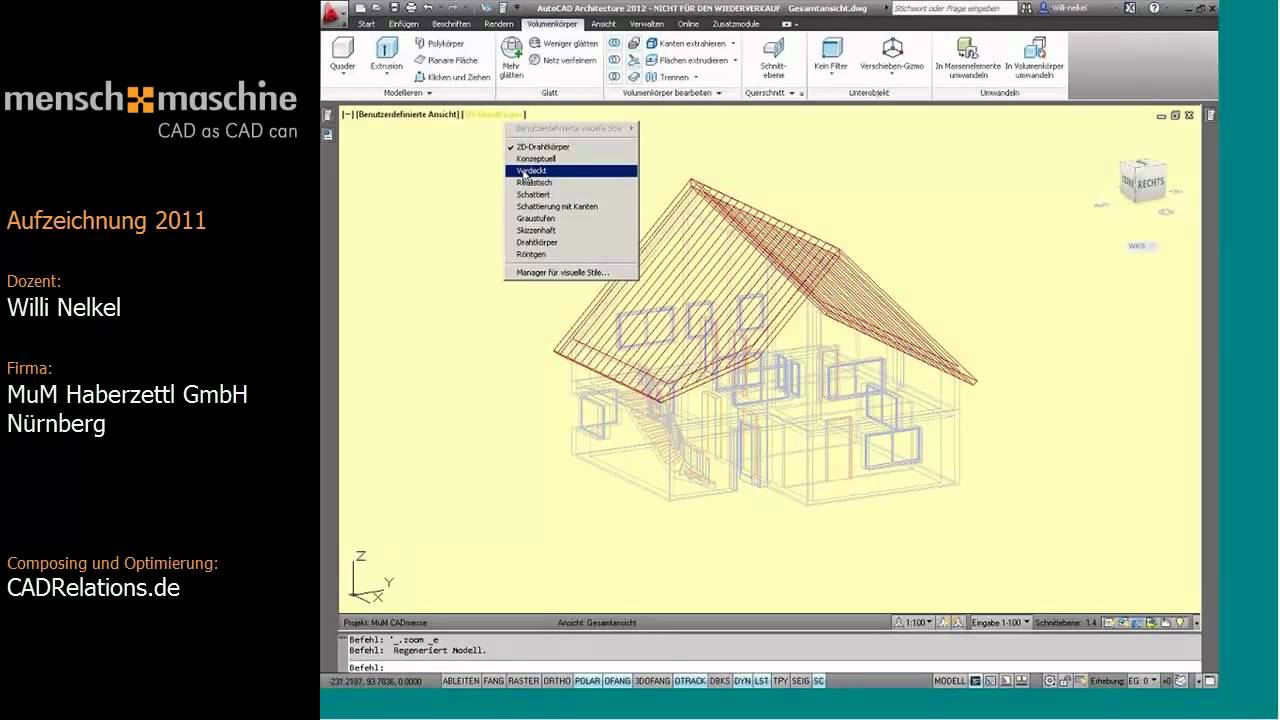
Task: Switch to the Ansicht ribbon tab
Action: [x=603, y=24]
